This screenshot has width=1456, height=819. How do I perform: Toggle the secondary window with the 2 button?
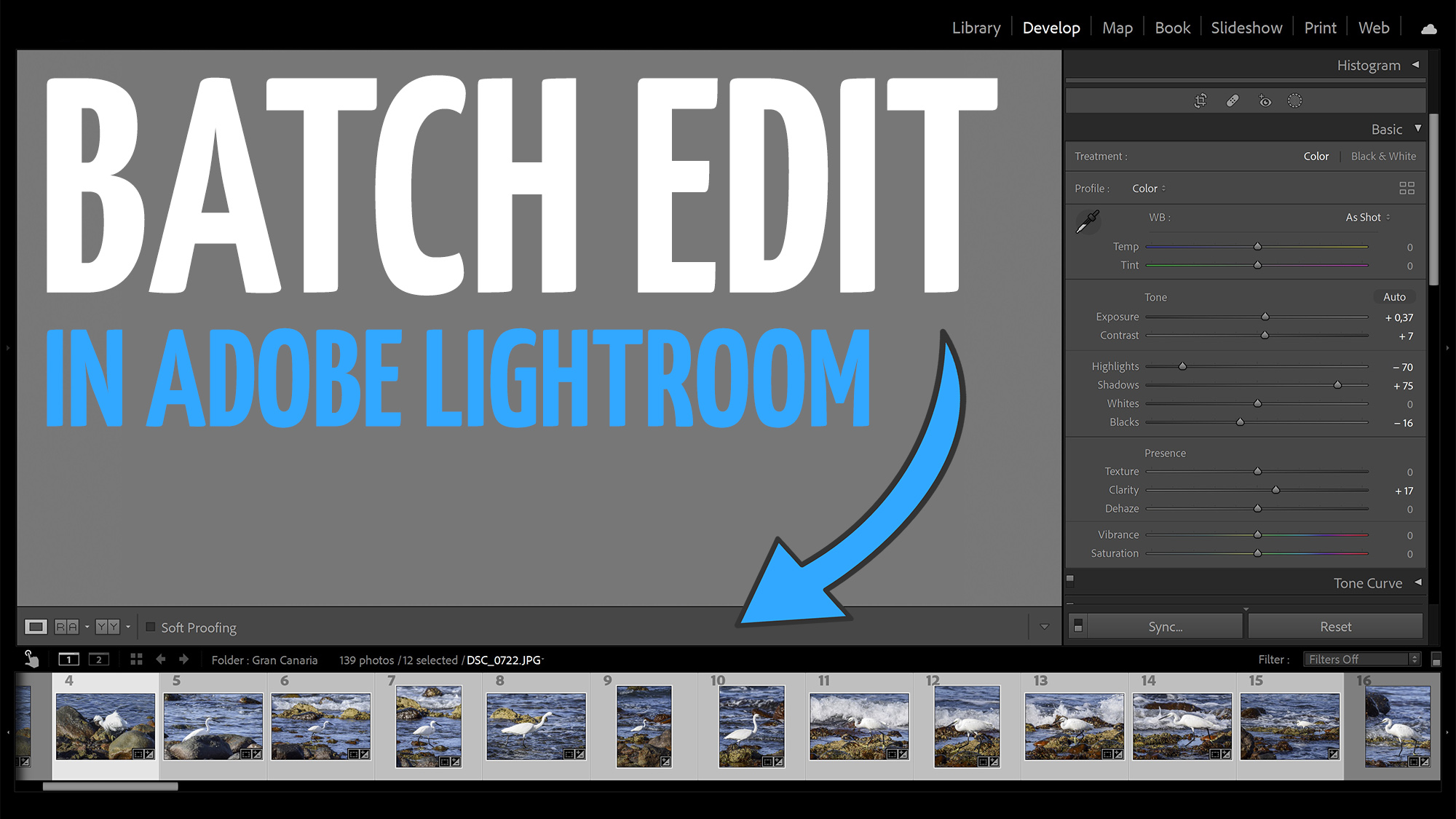[x=99, y=659]
